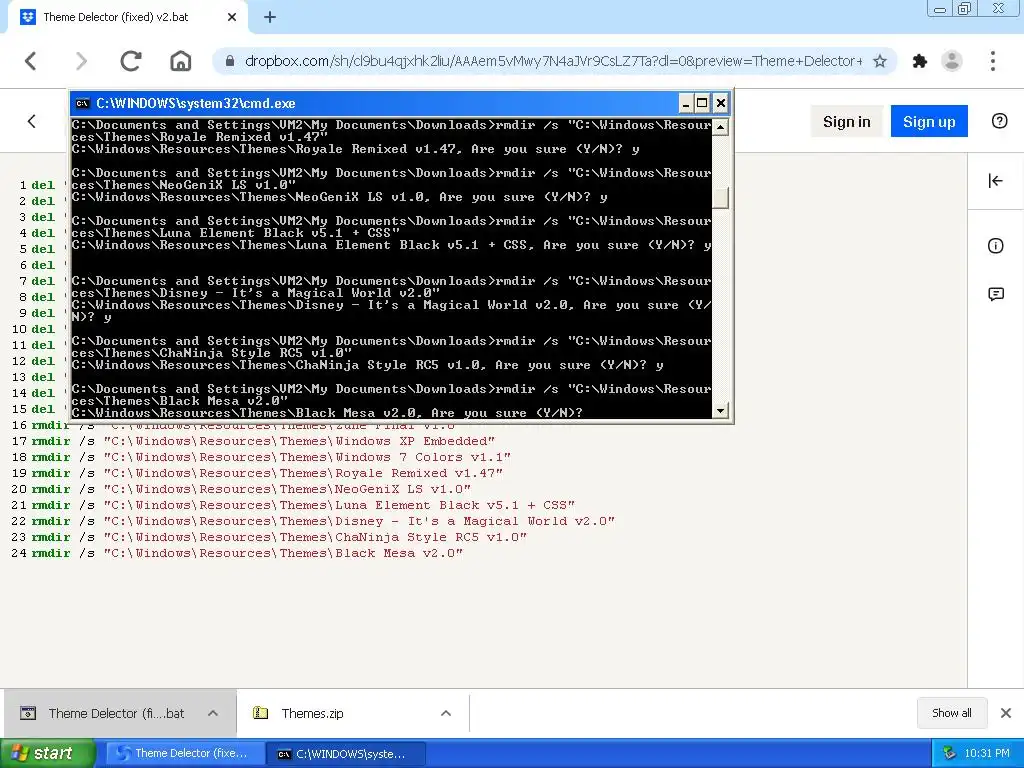Viewport: 1024px width, 768px height.
Task: Switch to Theme Detector taskbar item
Action: 184,754
